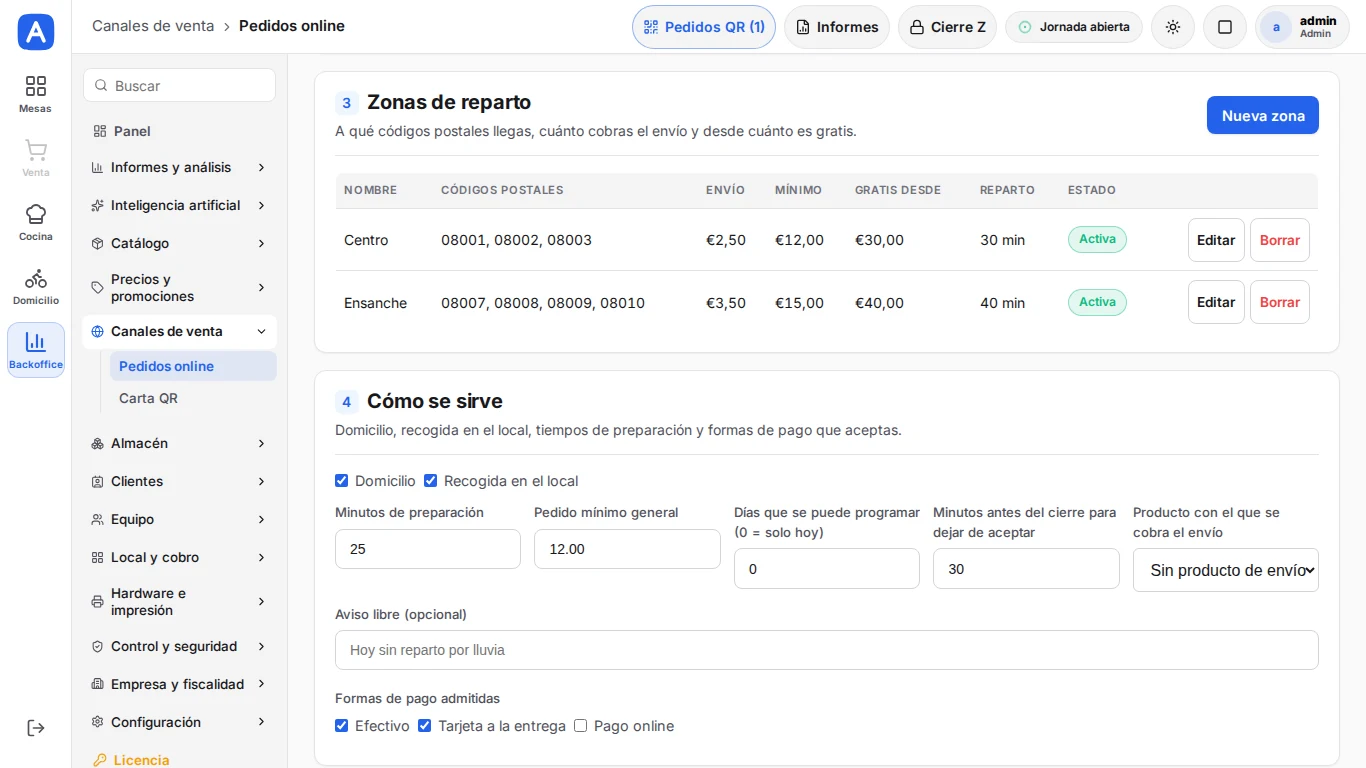This screenshot has height=768, width=1366.
Task: Open the Sin producto de envío dropdown
Action: point(1226,570)
